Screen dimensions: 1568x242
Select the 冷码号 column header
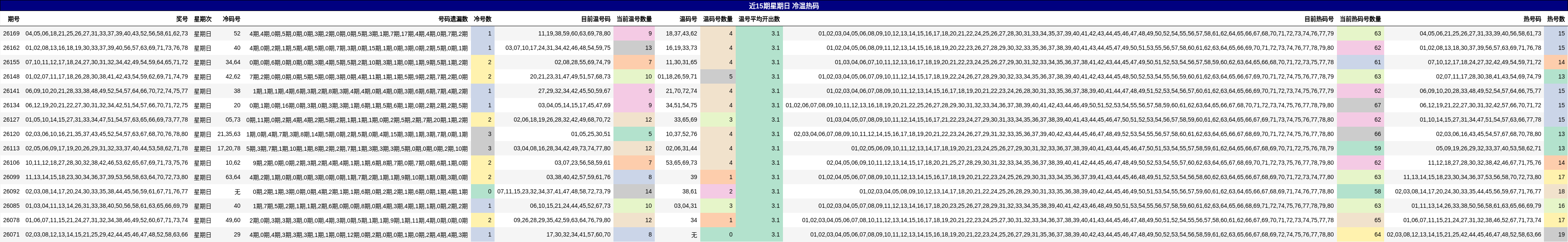(231, 19)
